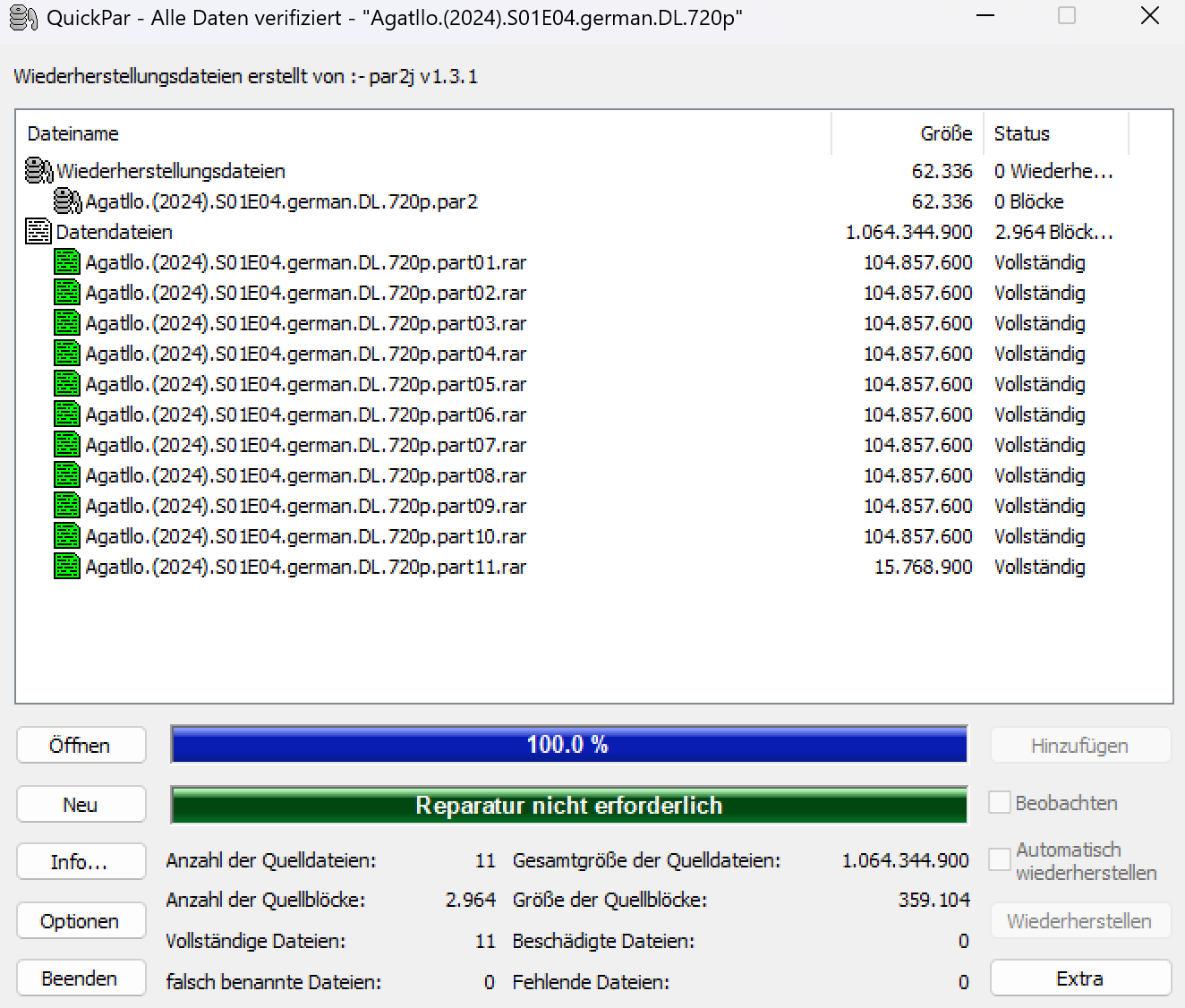Image resolution: width=1185 pixels, height=1008 pixels.
Task: Select file name ending part06.rar
Action: point(306,414)
